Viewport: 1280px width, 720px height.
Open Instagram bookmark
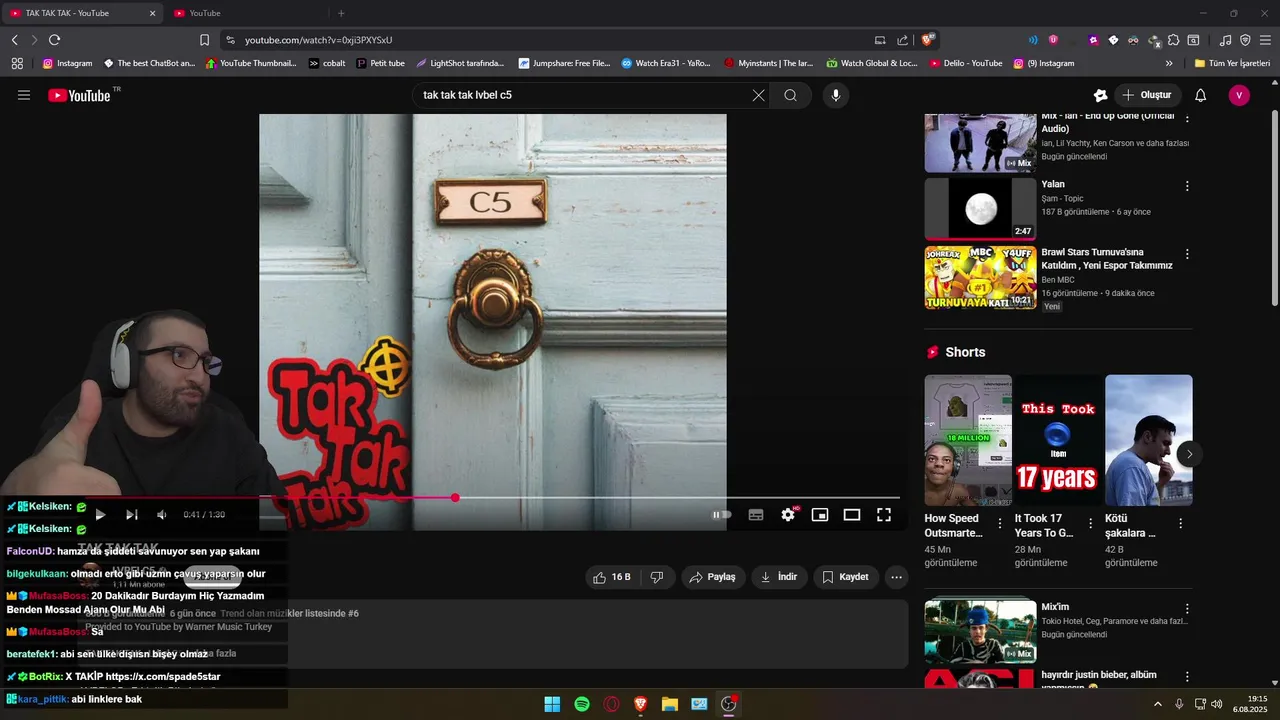click(67, 63)
